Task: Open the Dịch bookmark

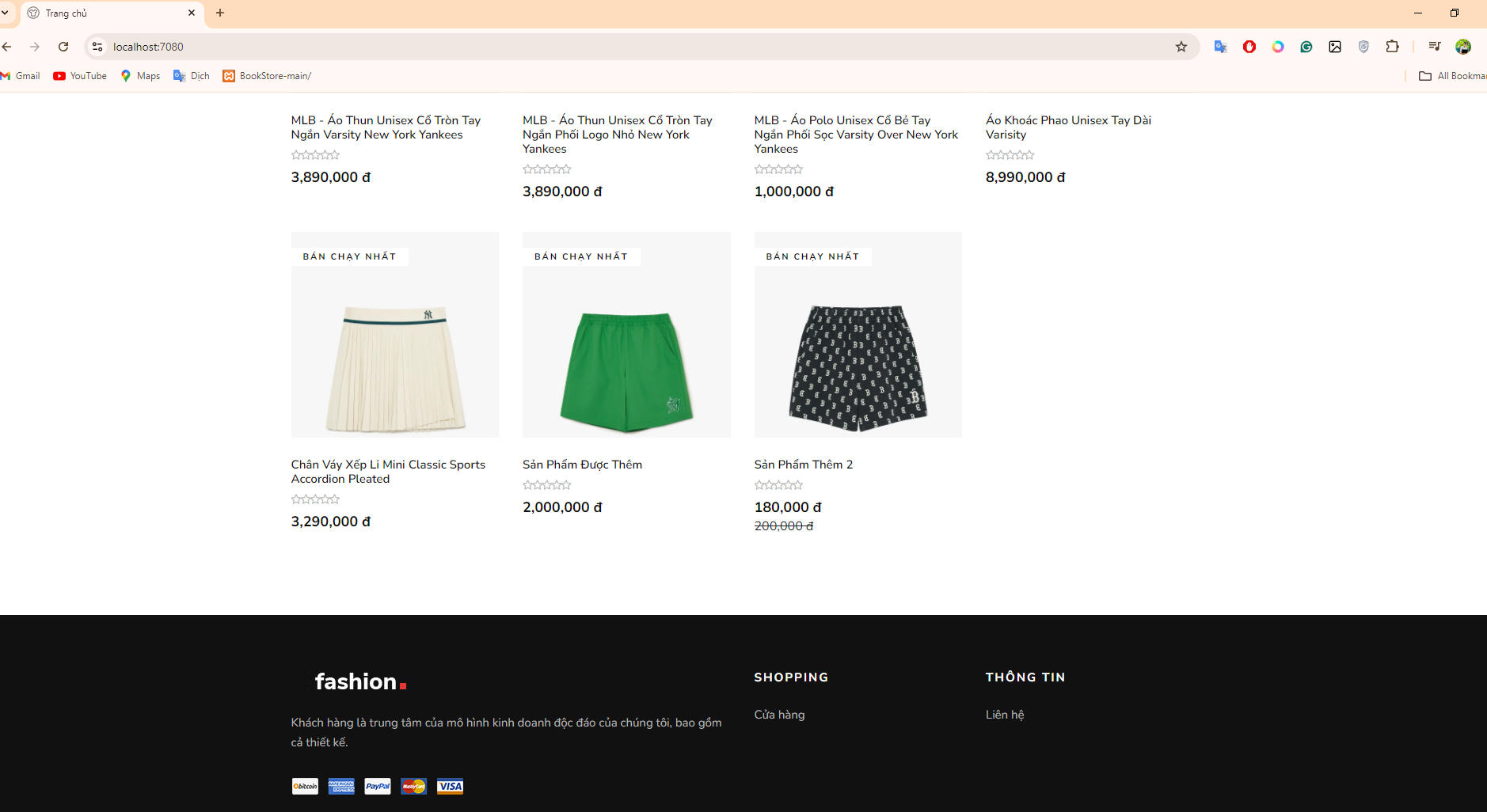Action: 192,76
